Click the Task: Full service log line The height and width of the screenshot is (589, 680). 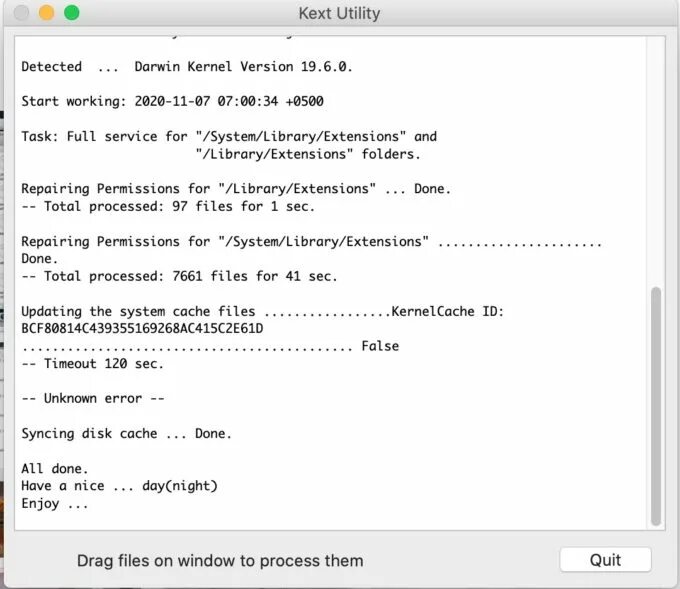click(x=229, y=137)
